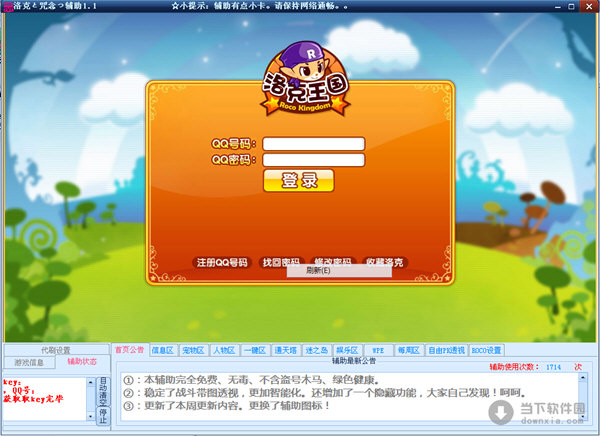Click the 停止 stop button
The image size is (600, 436).
[x=103, y=416]
